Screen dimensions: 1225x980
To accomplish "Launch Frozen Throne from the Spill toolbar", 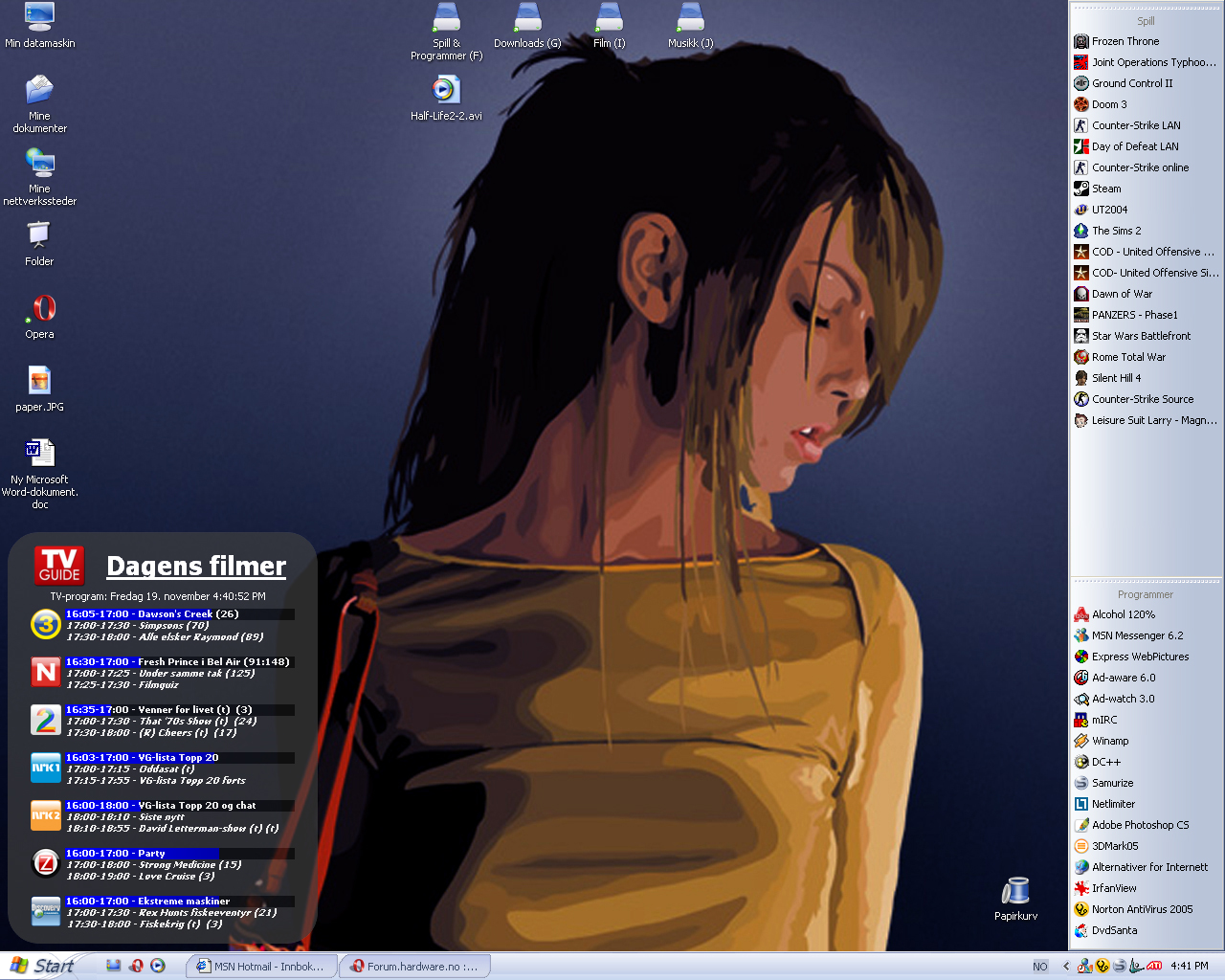I will point(1116,41).
